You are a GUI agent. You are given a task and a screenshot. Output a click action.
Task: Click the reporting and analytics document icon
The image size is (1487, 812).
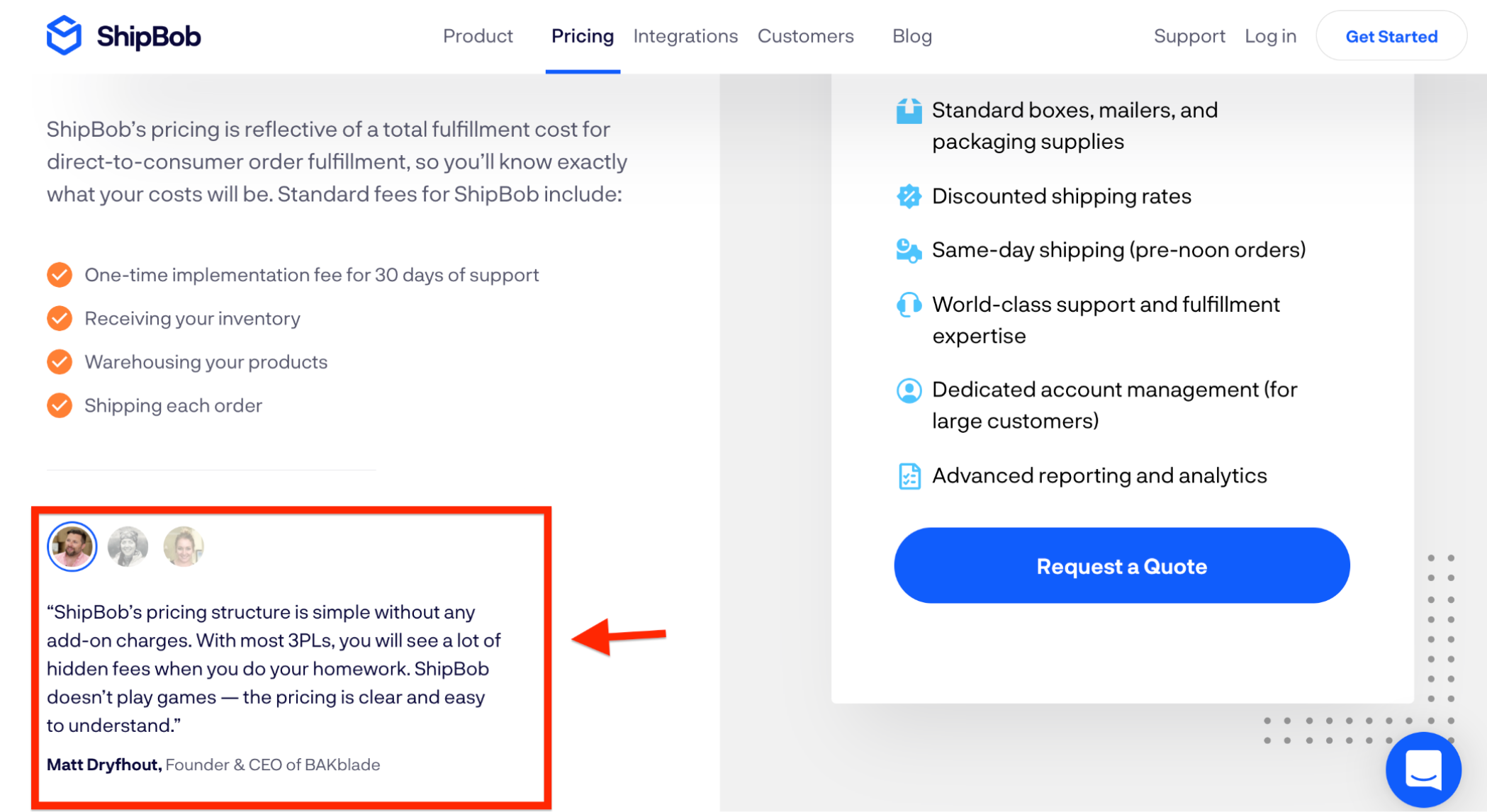[909, 476]
